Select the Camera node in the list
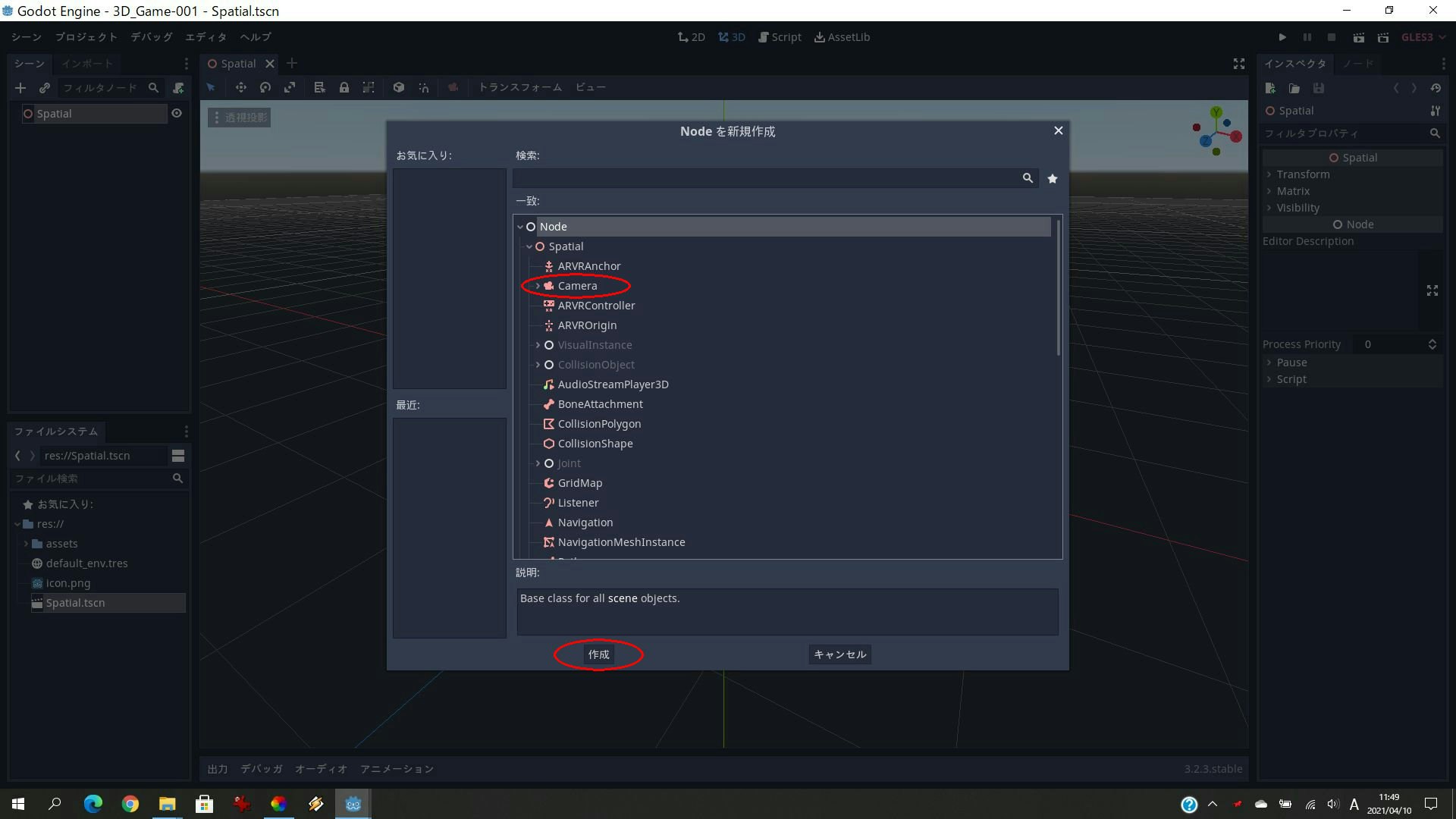Screen dimensions: 1456x819 click(577, 286)
